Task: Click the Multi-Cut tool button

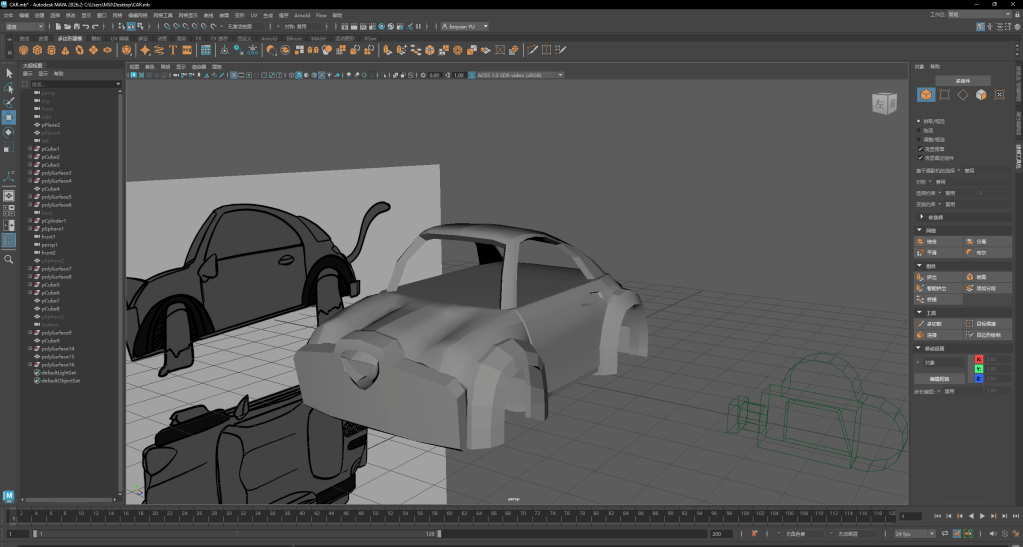Action: (932, 323)
